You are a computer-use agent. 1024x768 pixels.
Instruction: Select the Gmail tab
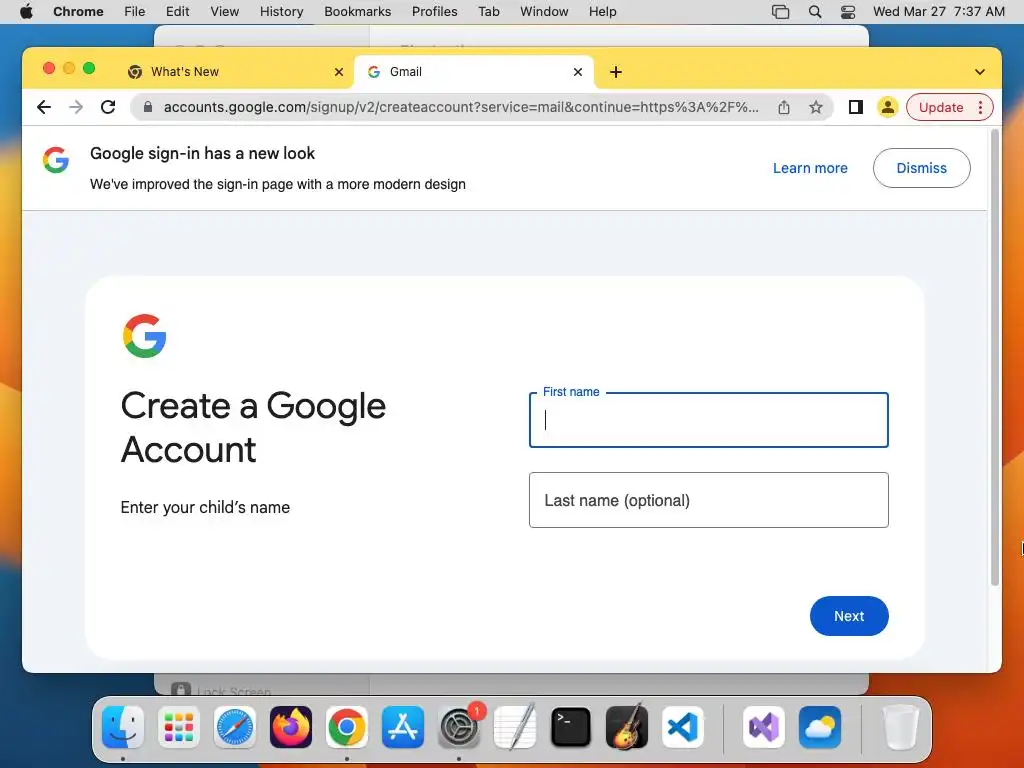[474, 72]
